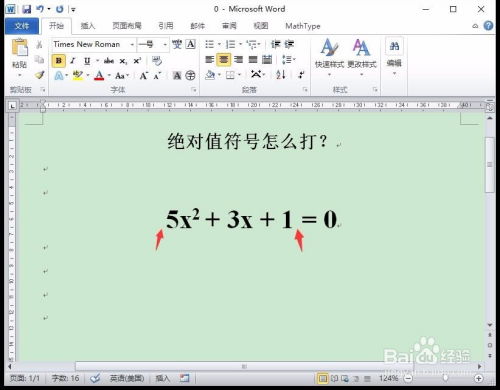The image size is (500, 390).
Task: Click the Character Shading icon
Action: [x=177, y=76]
